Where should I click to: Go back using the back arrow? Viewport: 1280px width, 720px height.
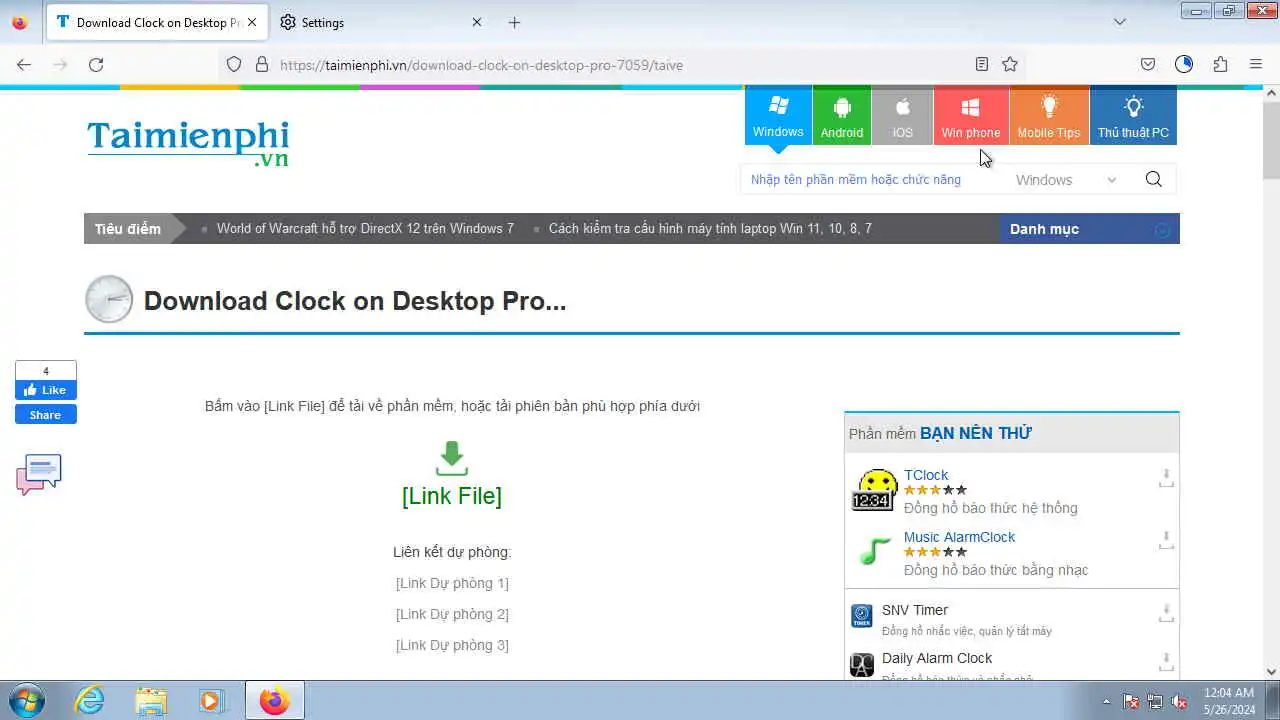coord(24,65)
